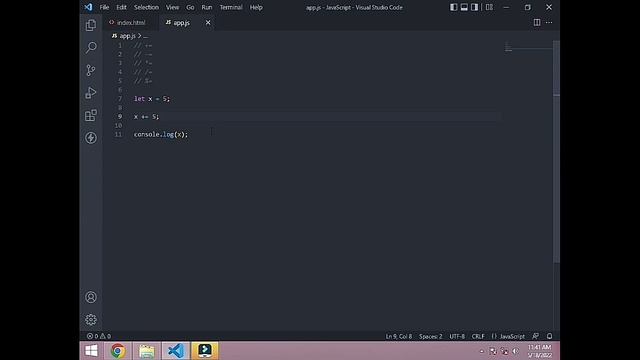Toggle the primary side bar layout icon
This screenshot has width=640, height=360.
coord(453,7)
